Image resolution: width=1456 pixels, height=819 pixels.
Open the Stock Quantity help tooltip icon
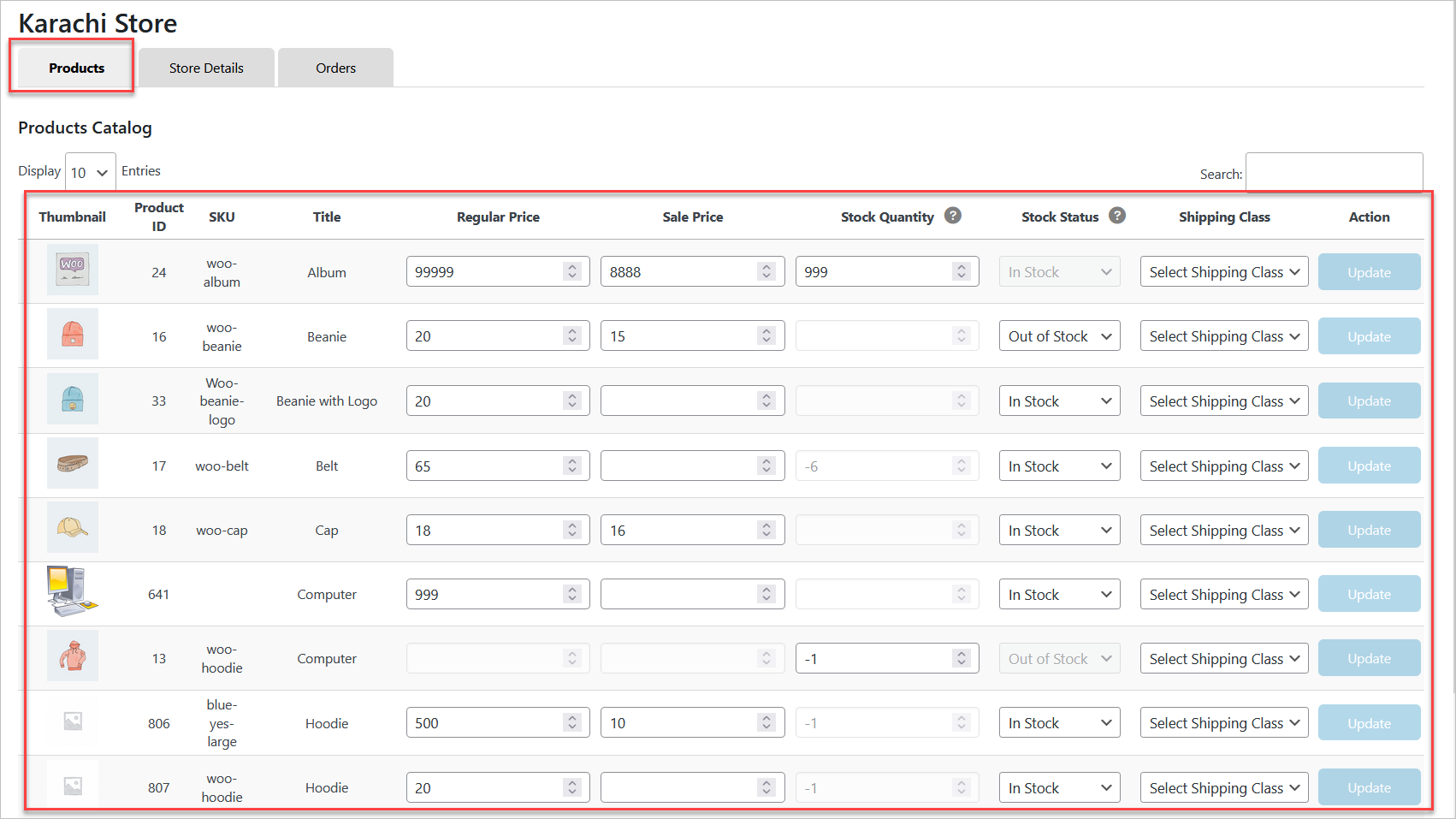coord(953,216)
